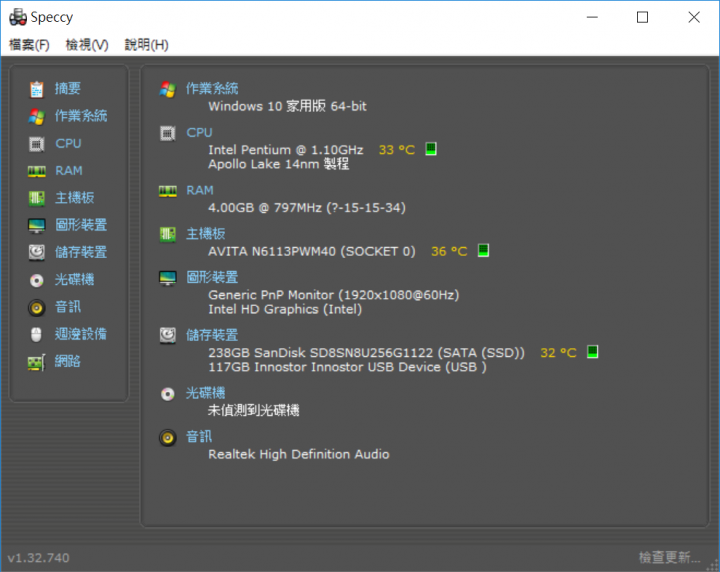The height and width of the screenshot is (572, 720).
Task: Click the 主機板 heading in main panel
Action: pyautogui.click(x=205, y=234)
